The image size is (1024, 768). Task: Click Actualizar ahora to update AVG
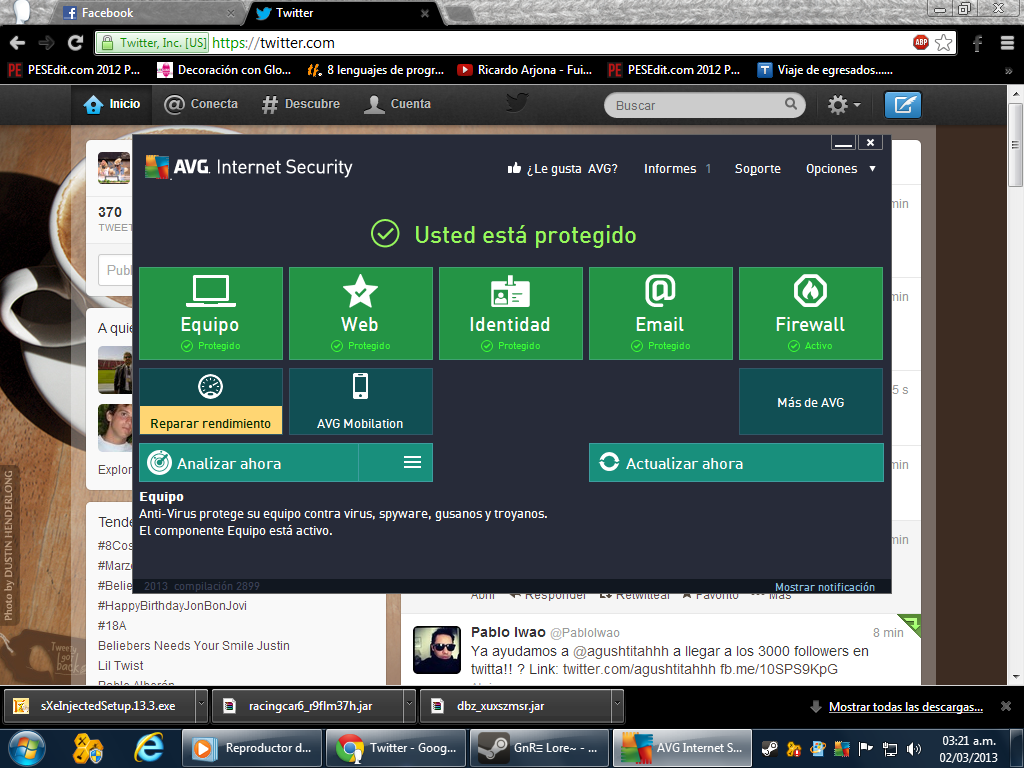click(736, 462)
